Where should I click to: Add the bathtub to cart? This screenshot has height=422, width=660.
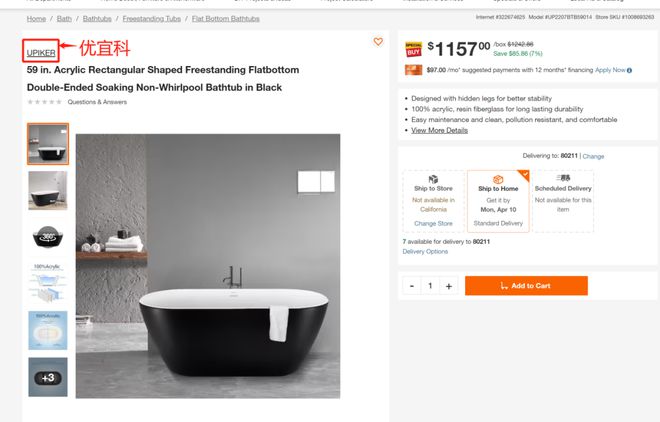526,286
